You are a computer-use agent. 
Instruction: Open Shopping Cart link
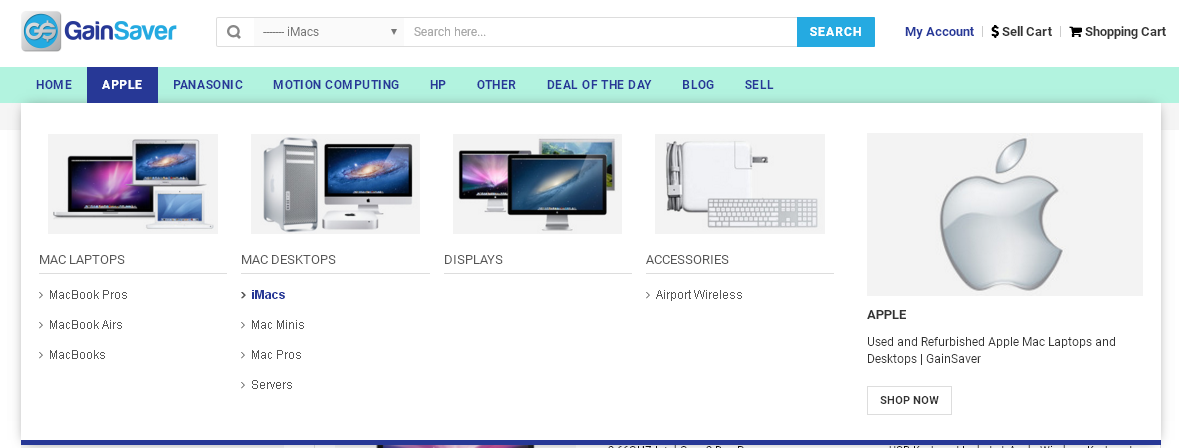pyautogui.click(x=1125, y=32)
